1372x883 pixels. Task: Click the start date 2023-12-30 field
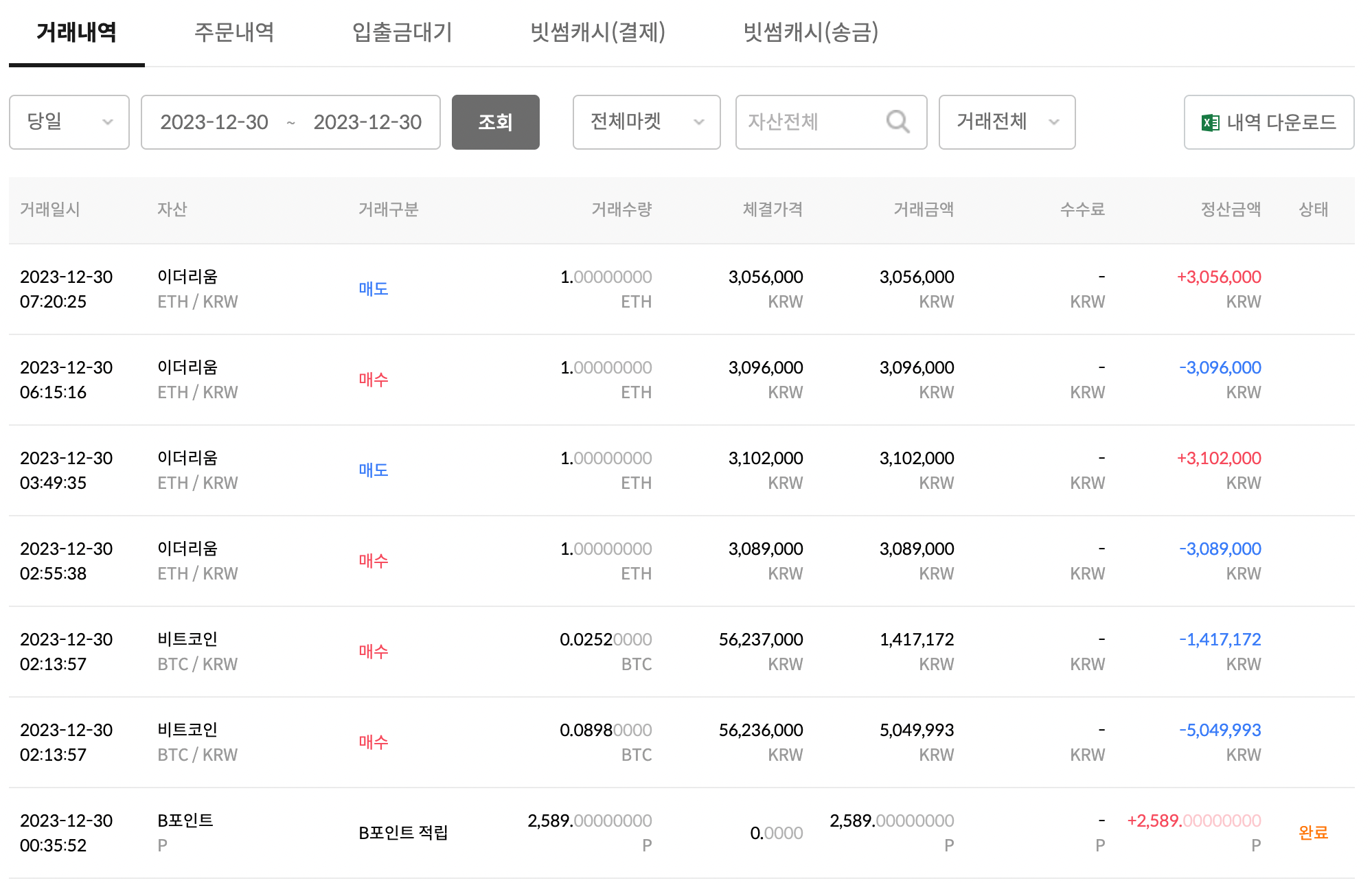pyautogui.click(x=214, y=122)
